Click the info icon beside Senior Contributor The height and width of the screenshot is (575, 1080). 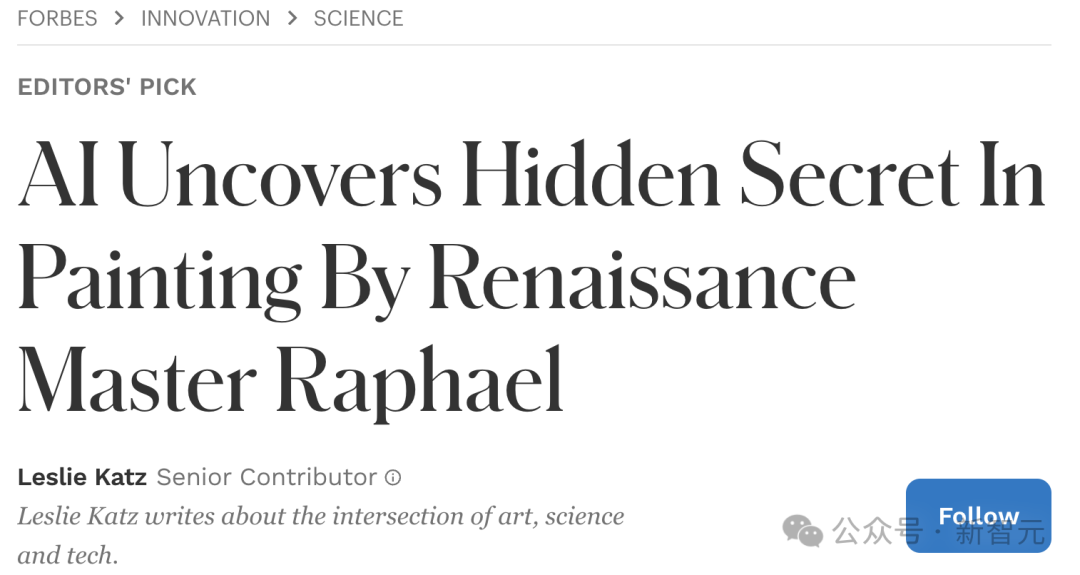point(393,478)
